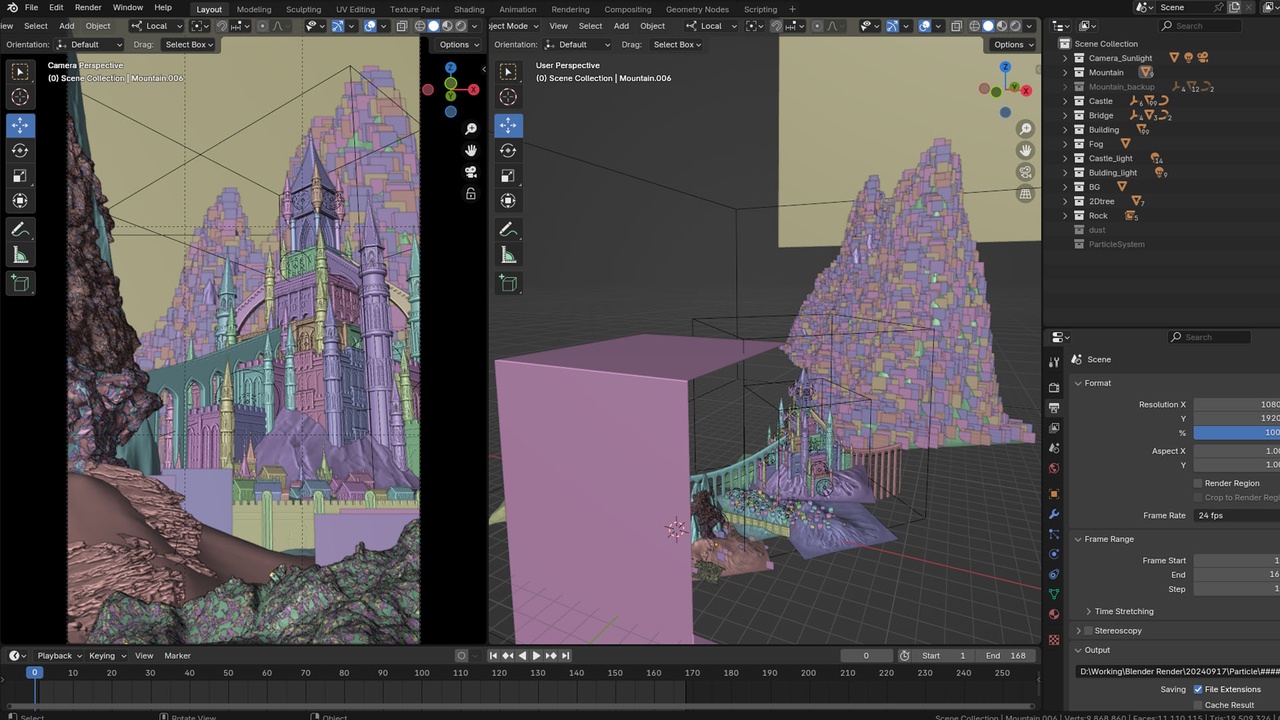
Task: Click the Resolution percentage slider
Action: [1236, 433]
